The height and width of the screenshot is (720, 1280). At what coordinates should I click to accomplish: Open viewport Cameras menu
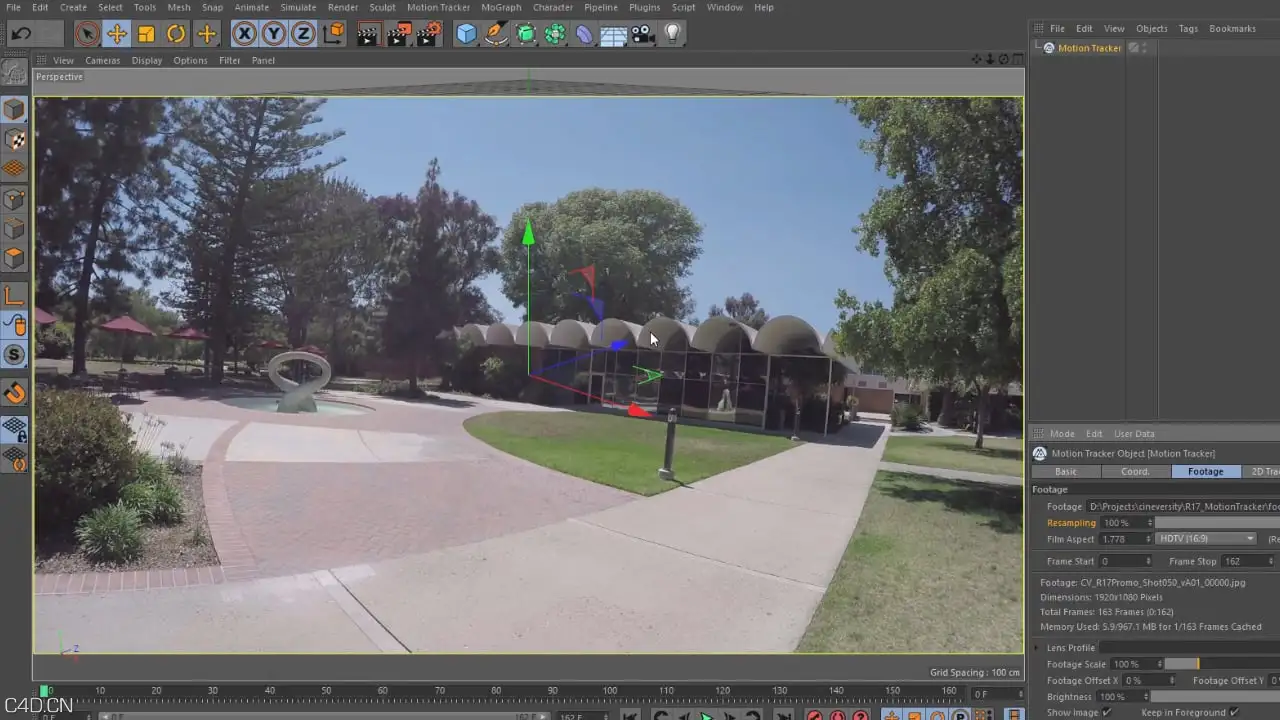(102, 60)
